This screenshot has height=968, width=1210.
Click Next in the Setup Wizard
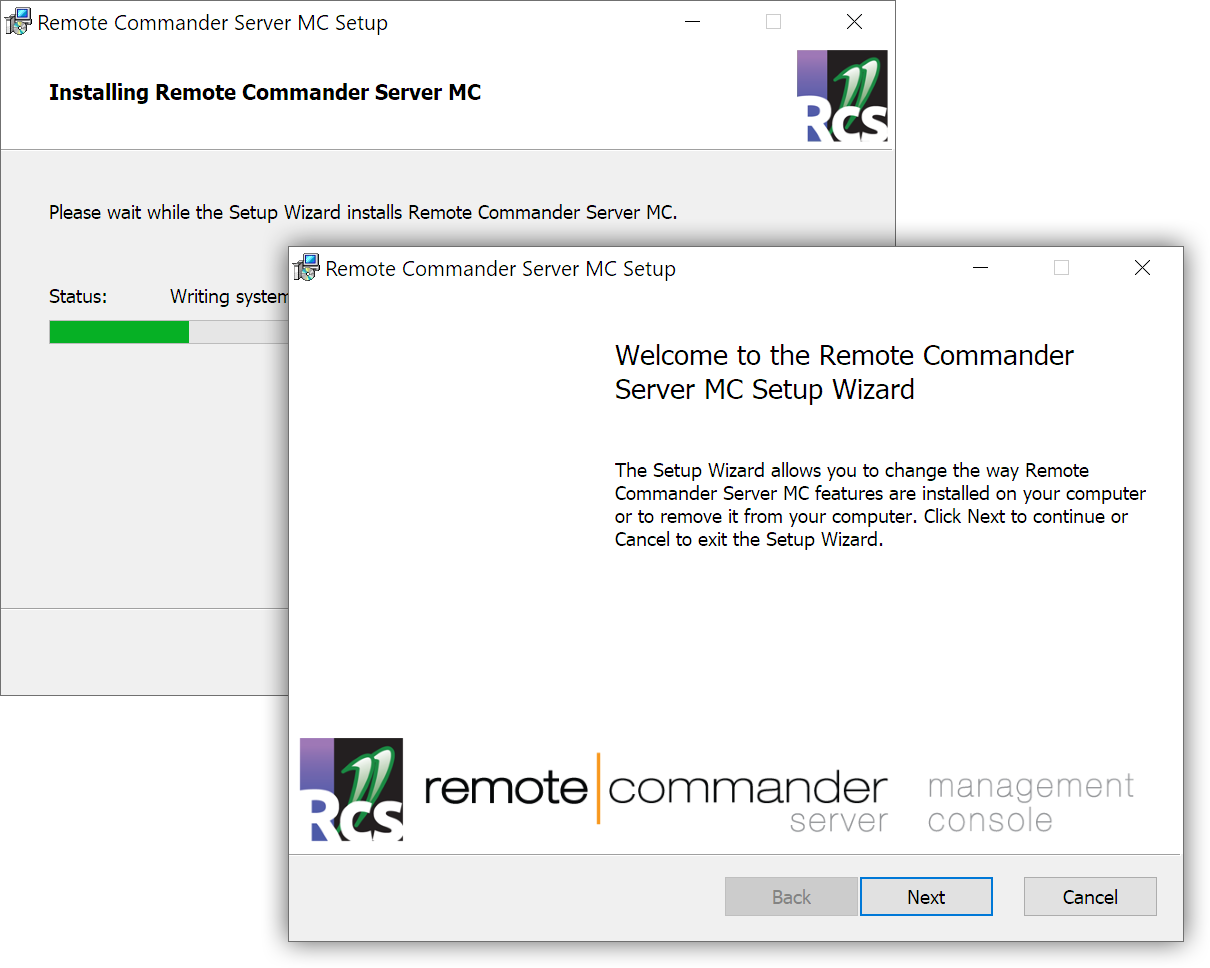[x=926, y=897]
